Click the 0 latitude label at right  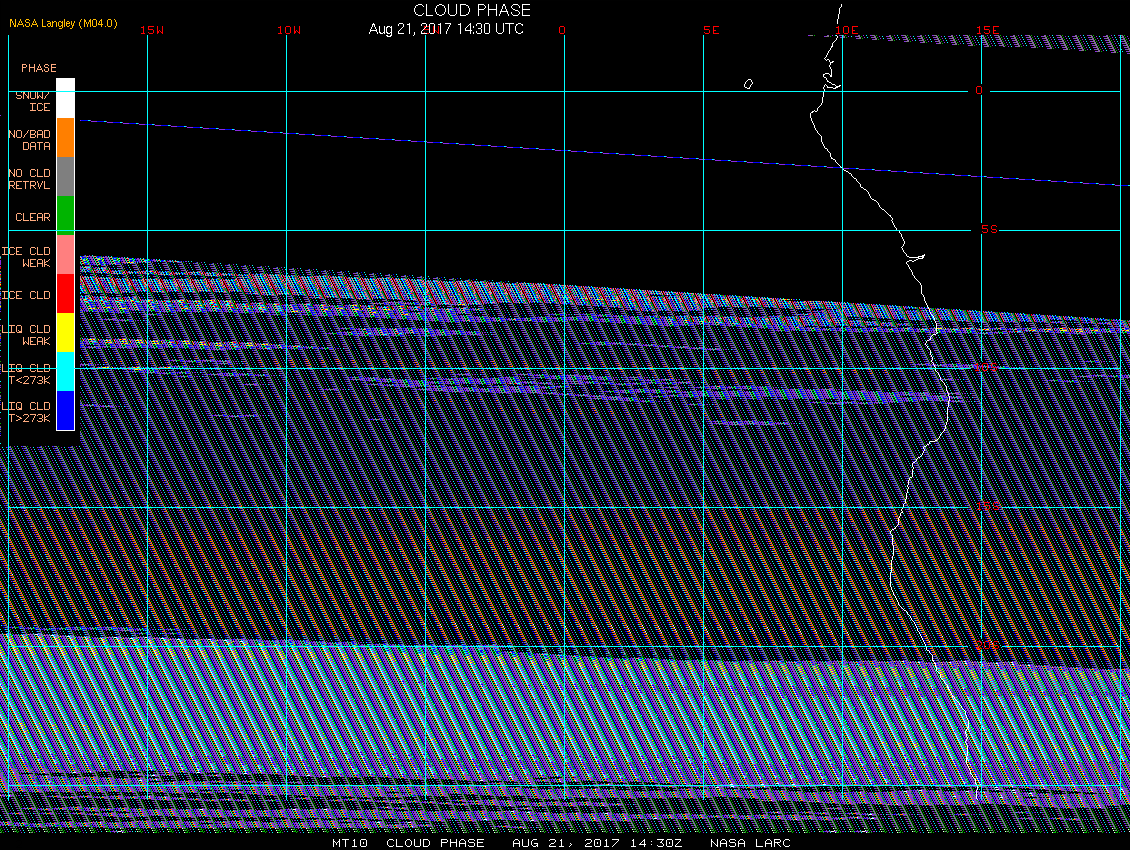pyautogui.click(x=979, y=90)
